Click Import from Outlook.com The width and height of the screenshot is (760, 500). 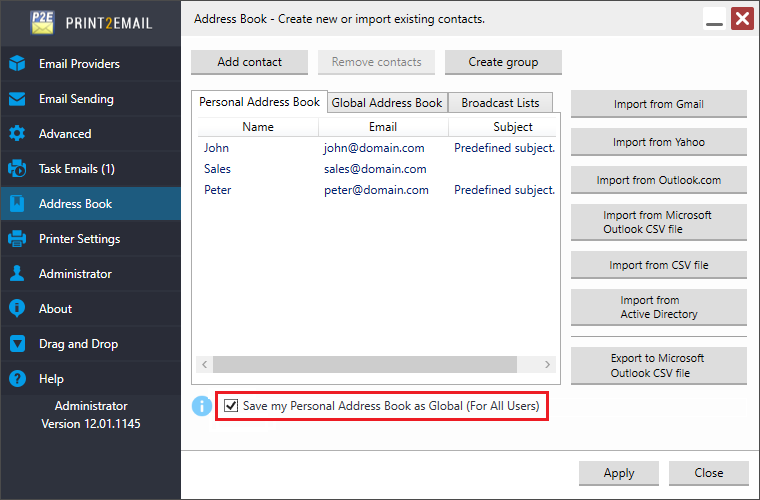point(659,180)
